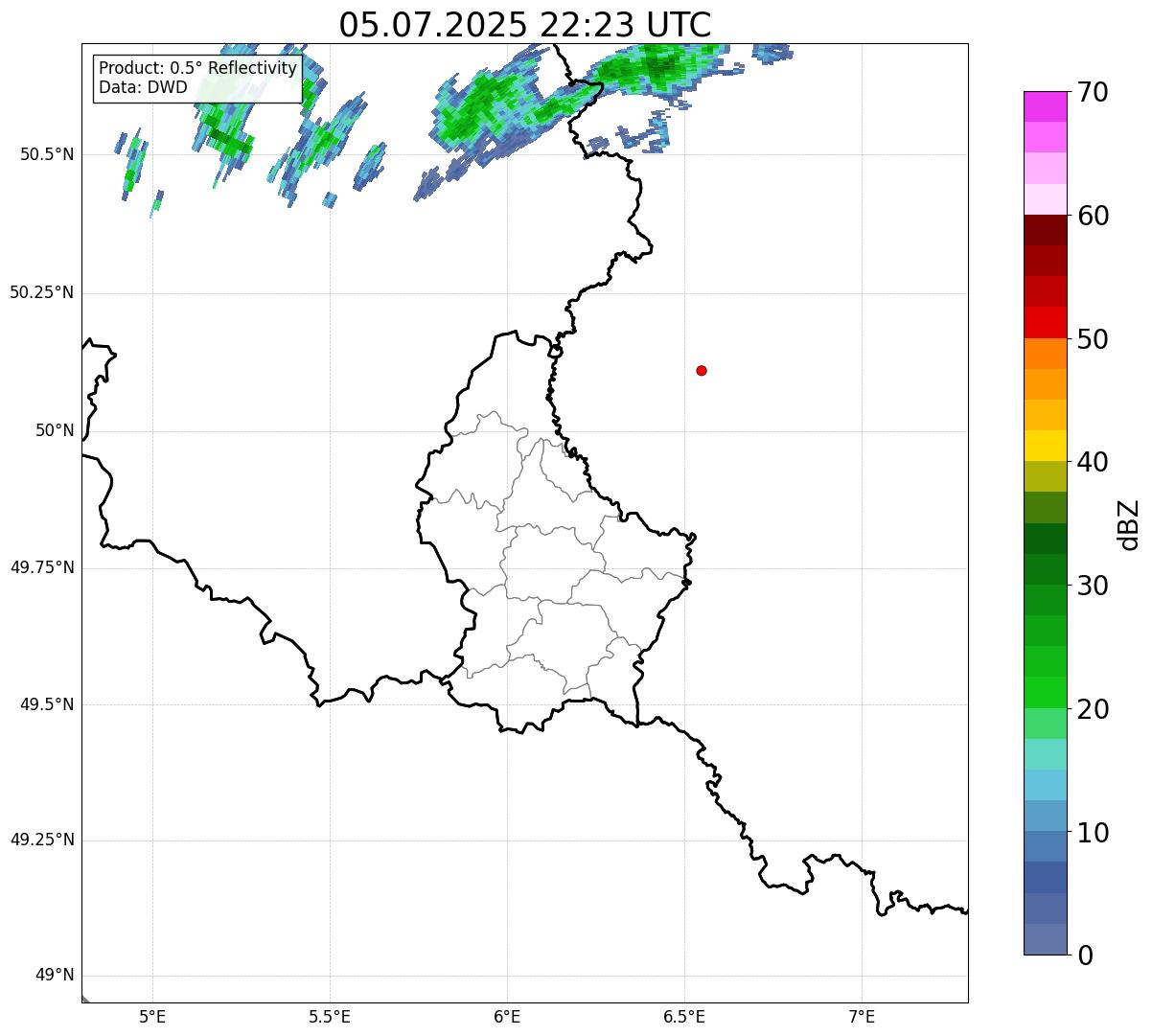
Task: Click the 5.5°E longitude label
Action: pyautogui.click(x=330, y=1017)
